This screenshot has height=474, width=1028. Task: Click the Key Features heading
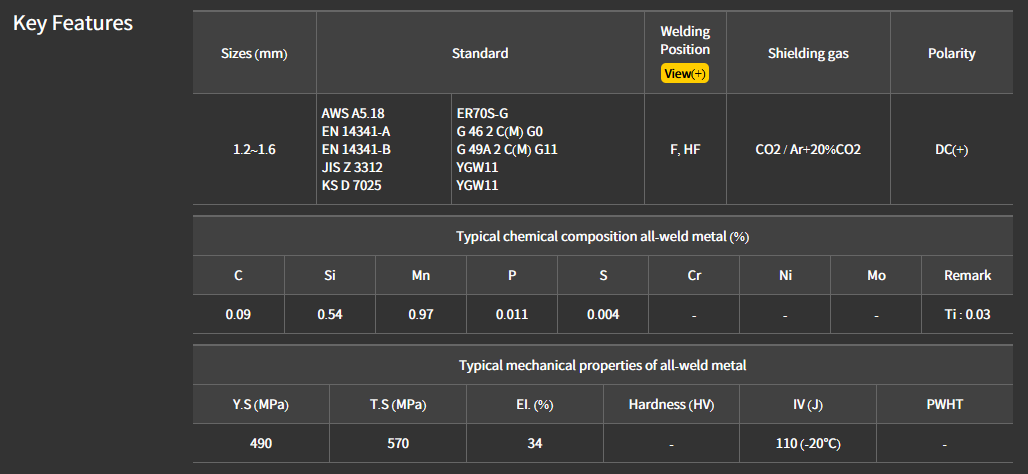73,23
